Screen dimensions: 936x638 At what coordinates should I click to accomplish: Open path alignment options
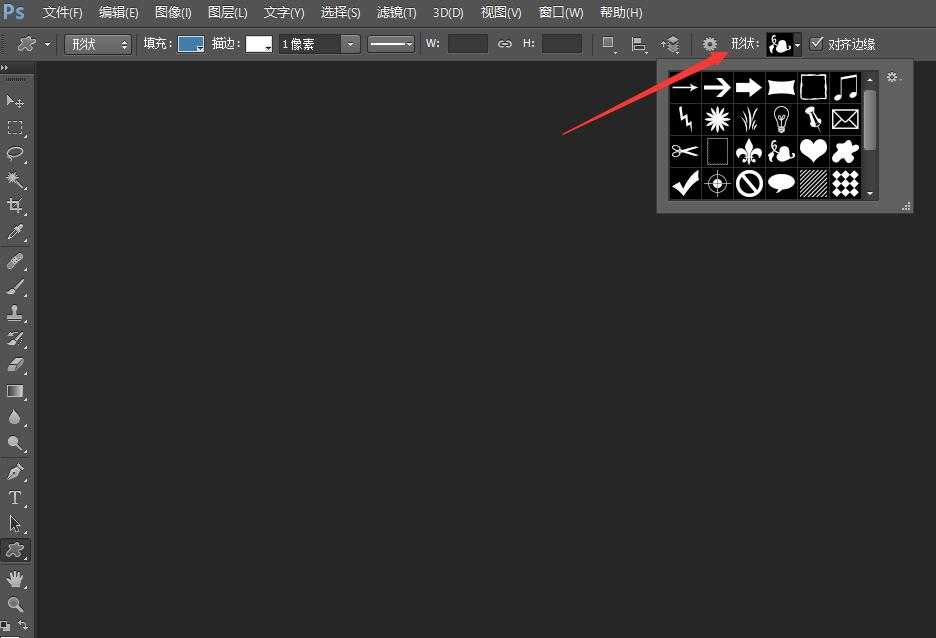[639, 44]
